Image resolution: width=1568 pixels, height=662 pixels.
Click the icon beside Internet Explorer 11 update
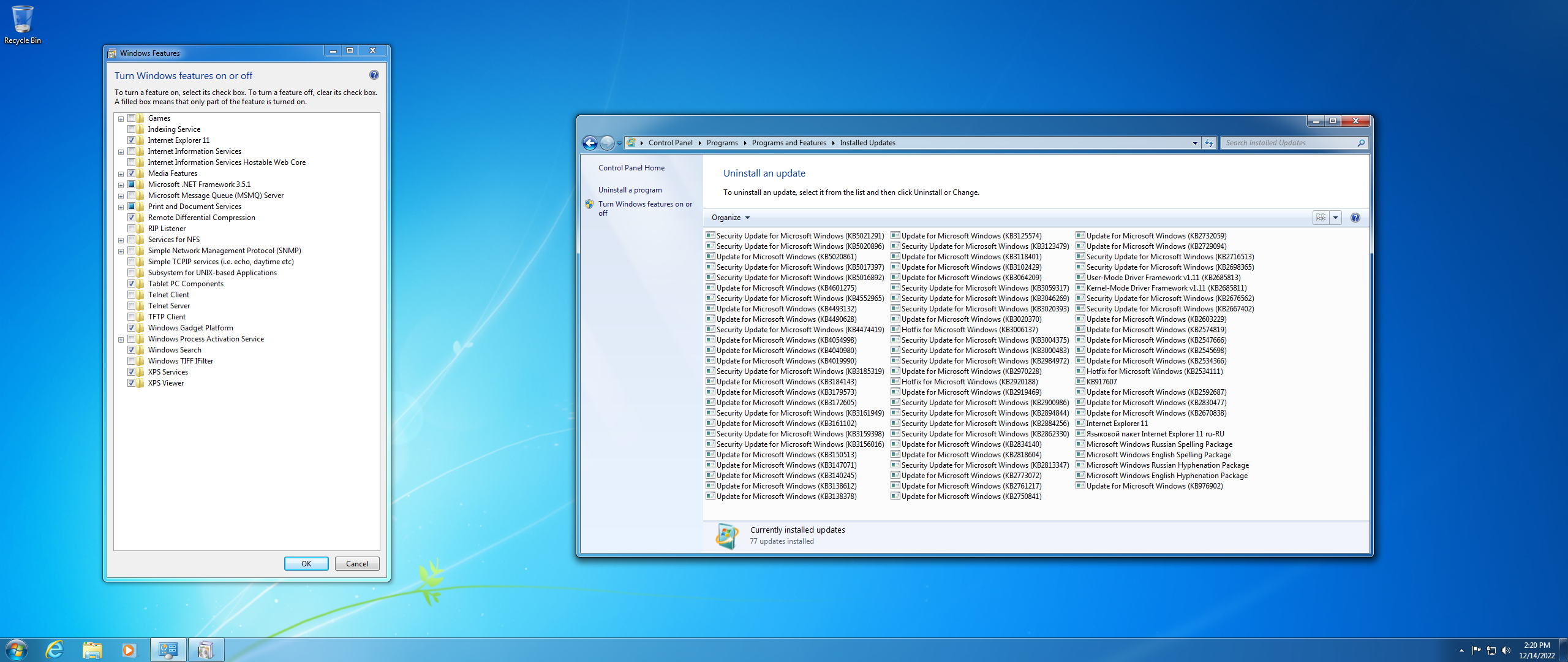tap(1080, 423)
